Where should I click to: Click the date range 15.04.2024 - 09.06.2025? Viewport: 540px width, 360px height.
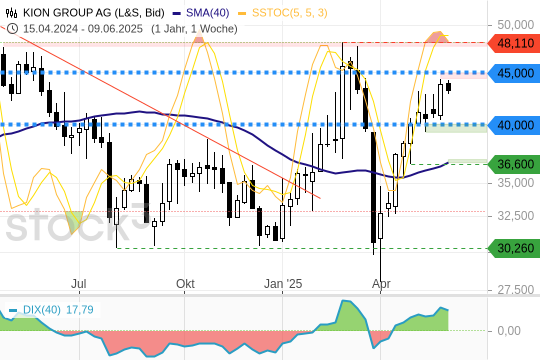point(83,29)
